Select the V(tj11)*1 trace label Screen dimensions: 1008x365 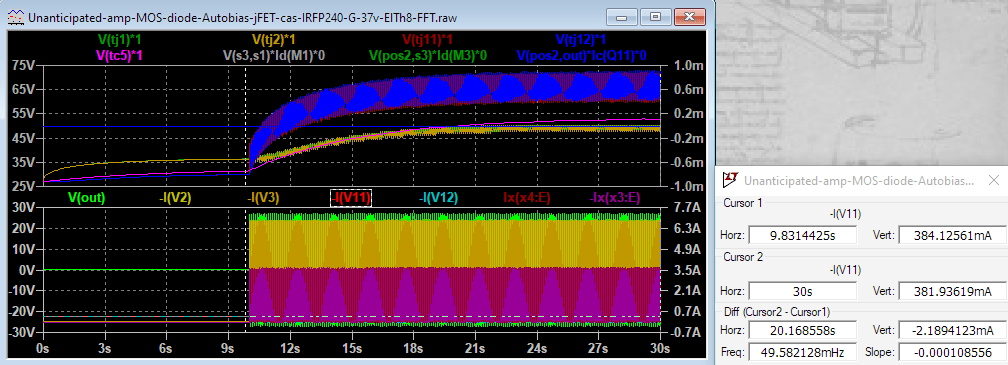(428, 40)
